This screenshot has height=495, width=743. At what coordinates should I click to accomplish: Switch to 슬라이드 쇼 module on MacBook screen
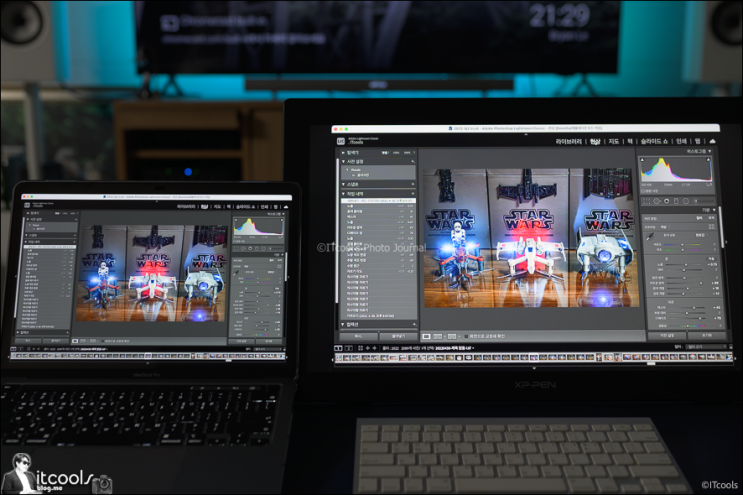pyautogui.click(x=245, y=207)
